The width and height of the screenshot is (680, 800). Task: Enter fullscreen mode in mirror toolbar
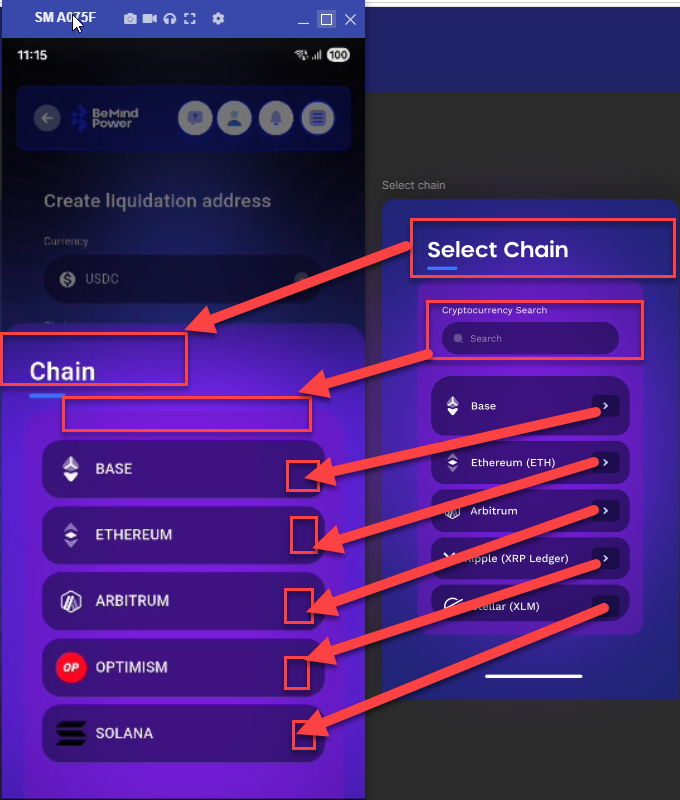pos(190,19)
